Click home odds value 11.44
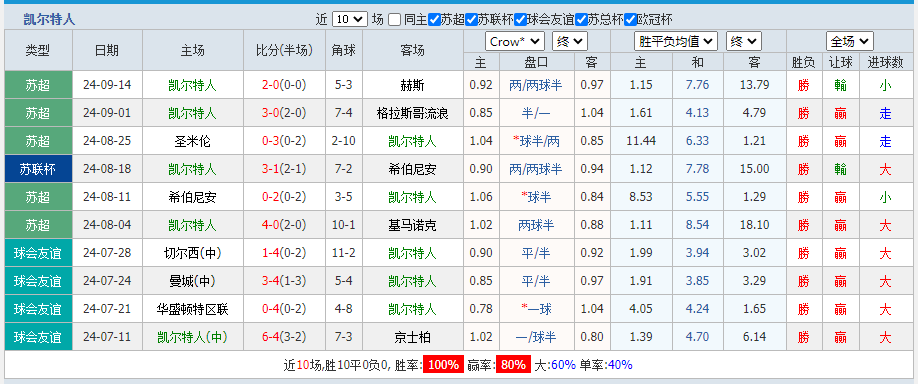Image resolution: width=918 pixels, height=384 pixels. point(641,141)
